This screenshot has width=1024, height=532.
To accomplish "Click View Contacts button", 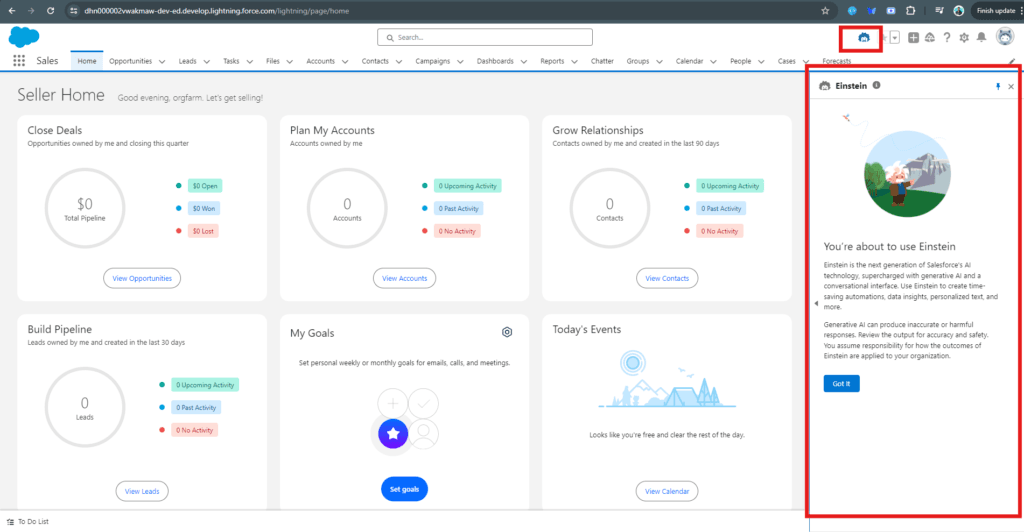I will 667,278.
